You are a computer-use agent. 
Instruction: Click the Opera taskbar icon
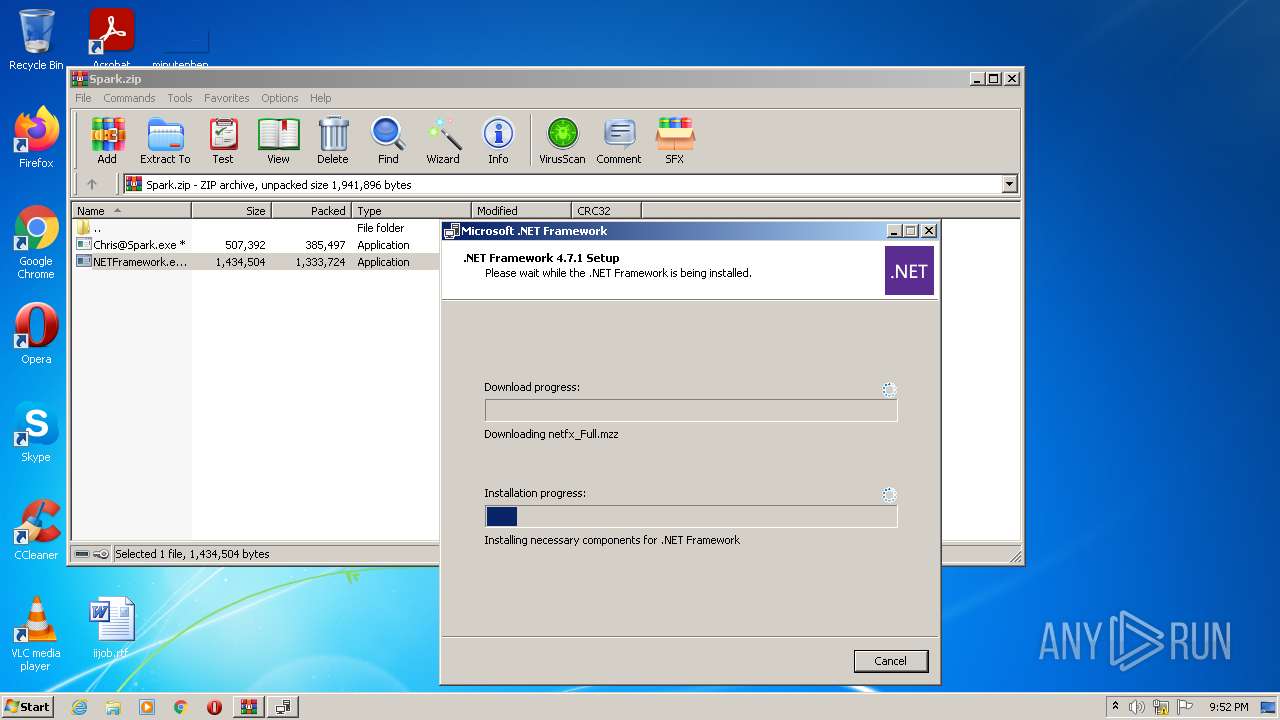coord(214,707)
